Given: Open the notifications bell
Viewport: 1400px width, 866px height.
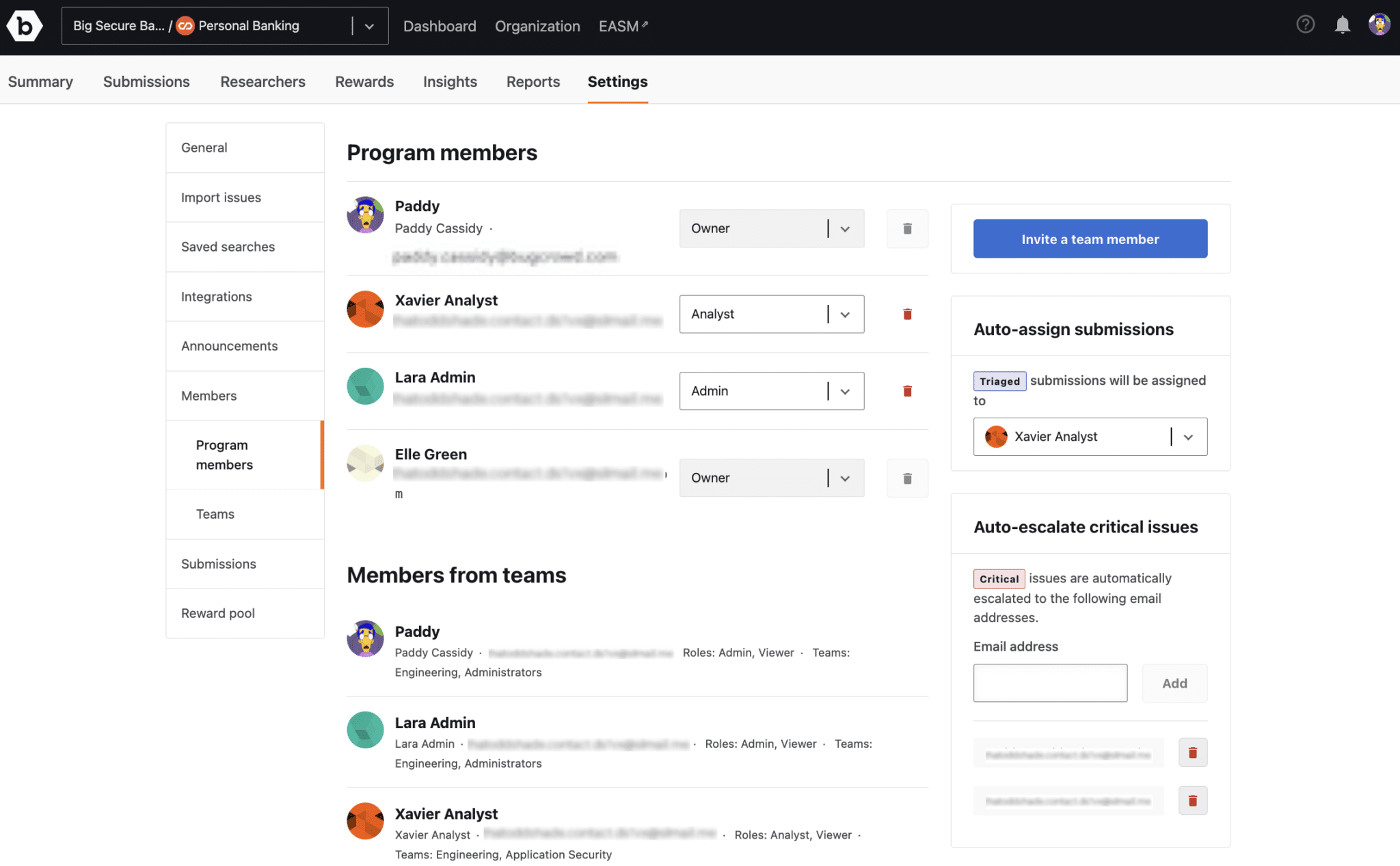Looking at the screenshot, I should 1342,25.
